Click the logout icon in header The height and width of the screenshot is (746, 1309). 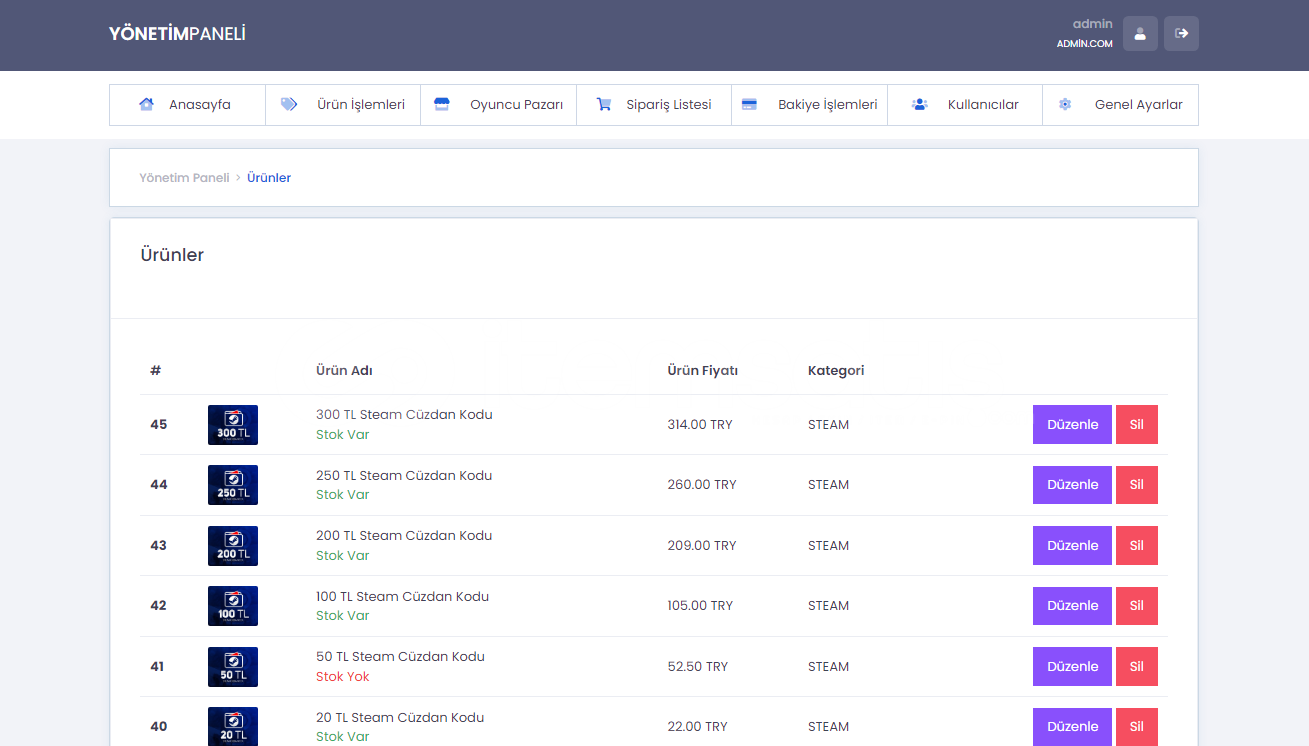pyautogui.click(x=1181, y=33)
